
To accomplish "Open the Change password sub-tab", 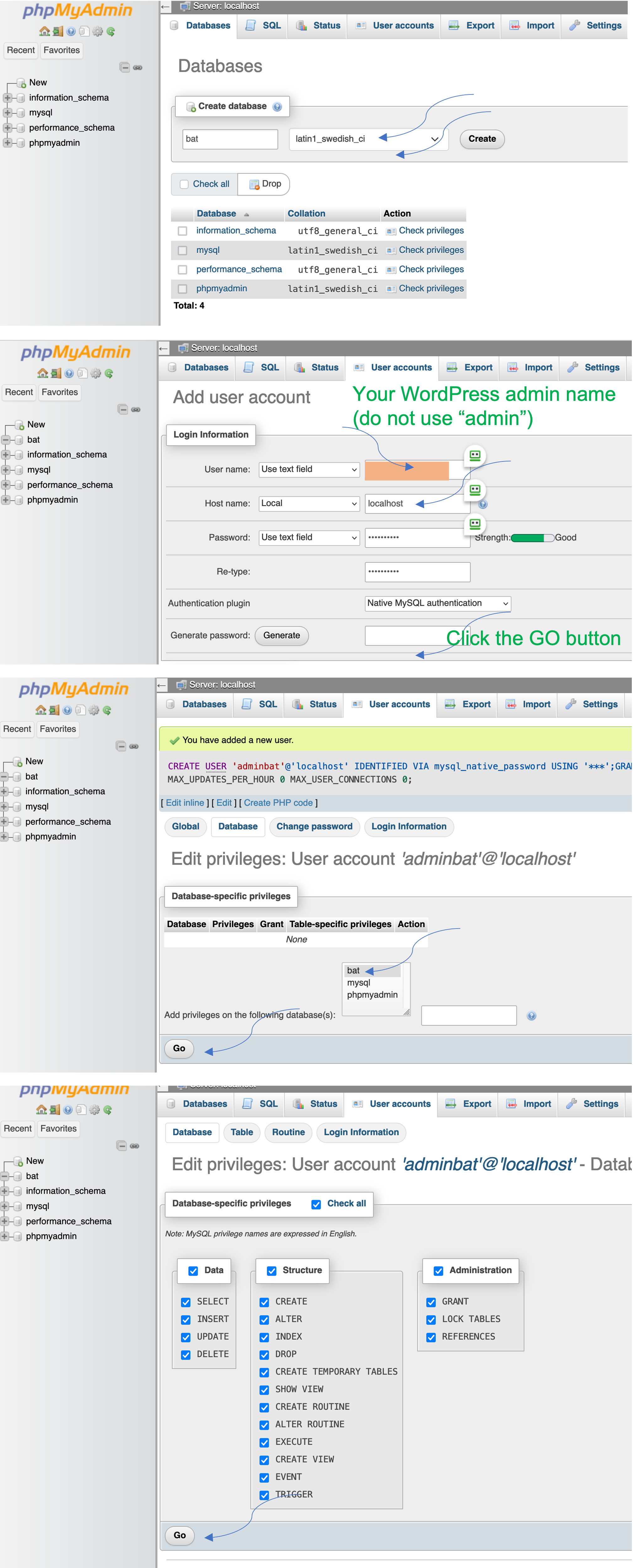I will pyautogui.click(x=315, y=827).
